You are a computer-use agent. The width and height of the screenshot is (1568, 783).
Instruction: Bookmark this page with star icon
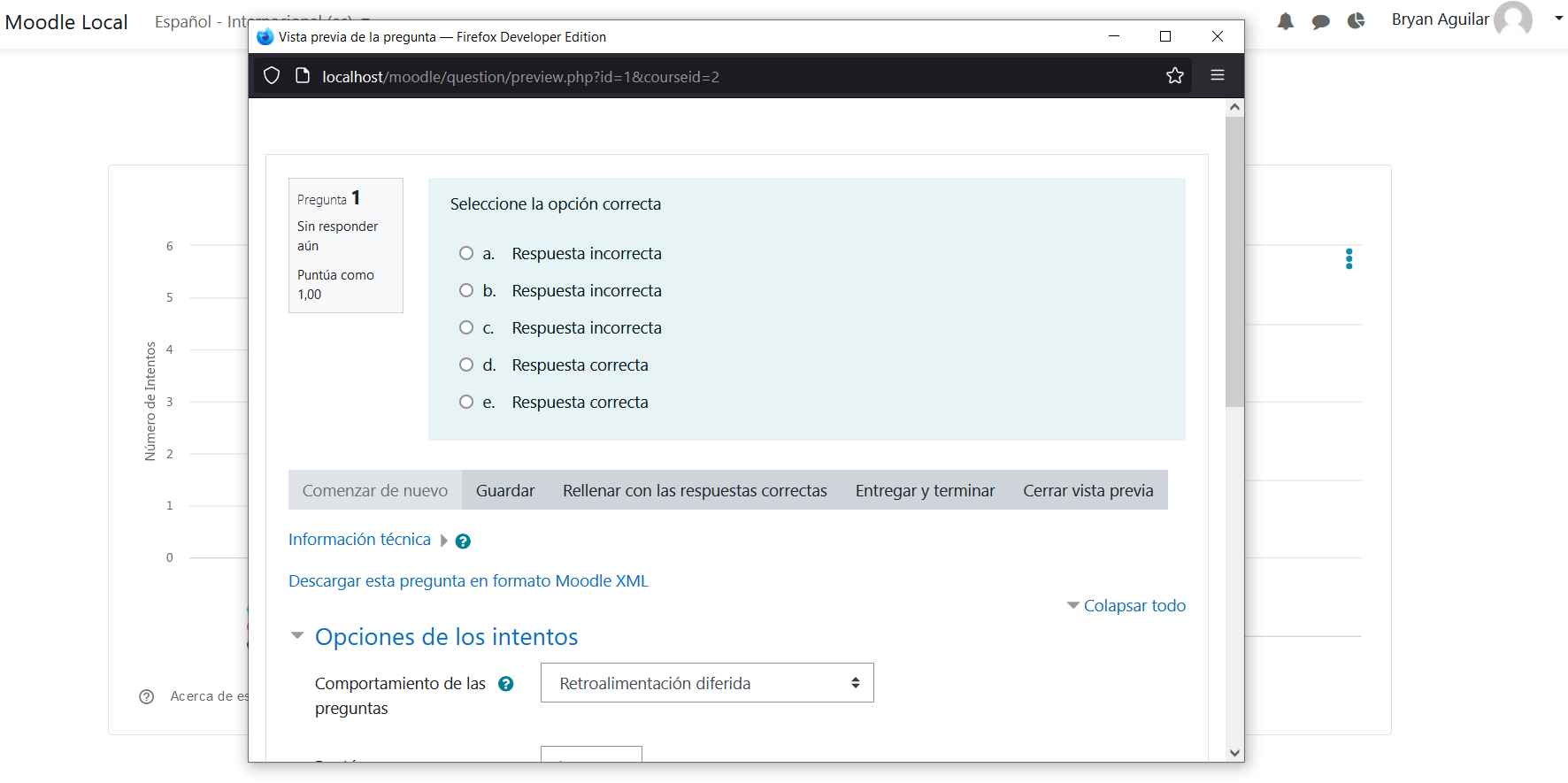click(1174, 76)
